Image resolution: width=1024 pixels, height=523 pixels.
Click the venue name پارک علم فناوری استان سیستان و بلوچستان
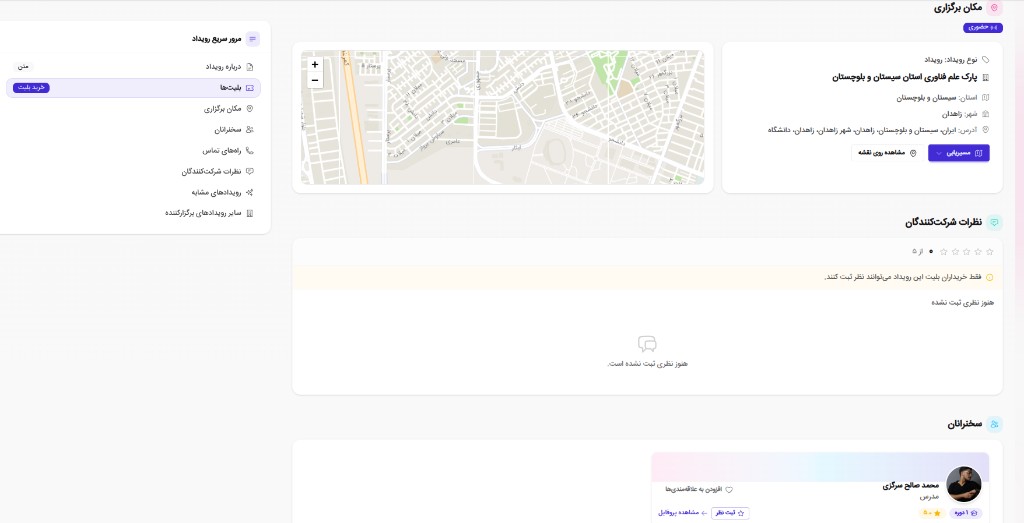click(904, 78)
